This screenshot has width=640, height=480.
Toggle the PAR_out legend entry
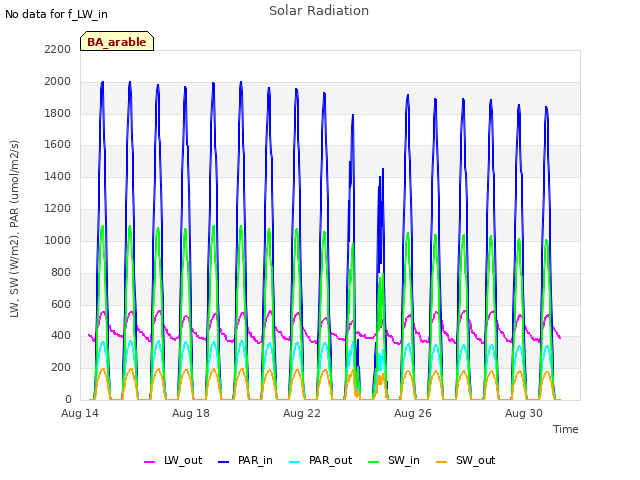pyautogui.click(x=320, y=461)
